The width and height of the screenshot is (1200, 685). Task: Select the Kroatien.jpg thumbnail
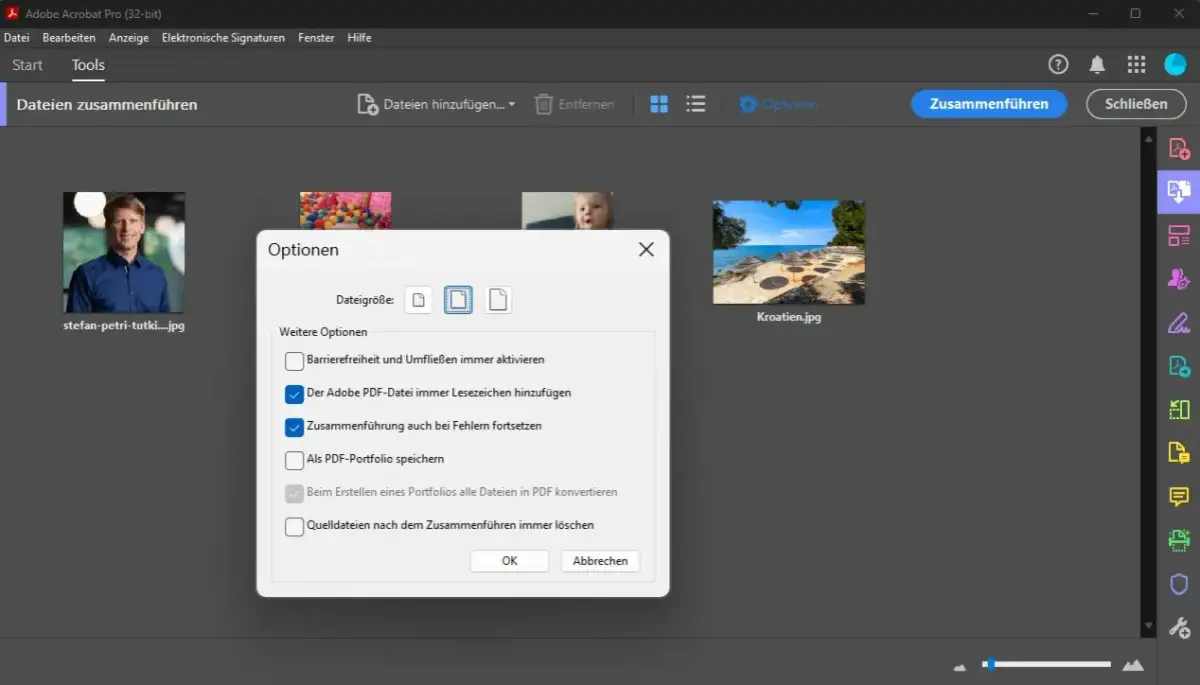coord(788,252)
